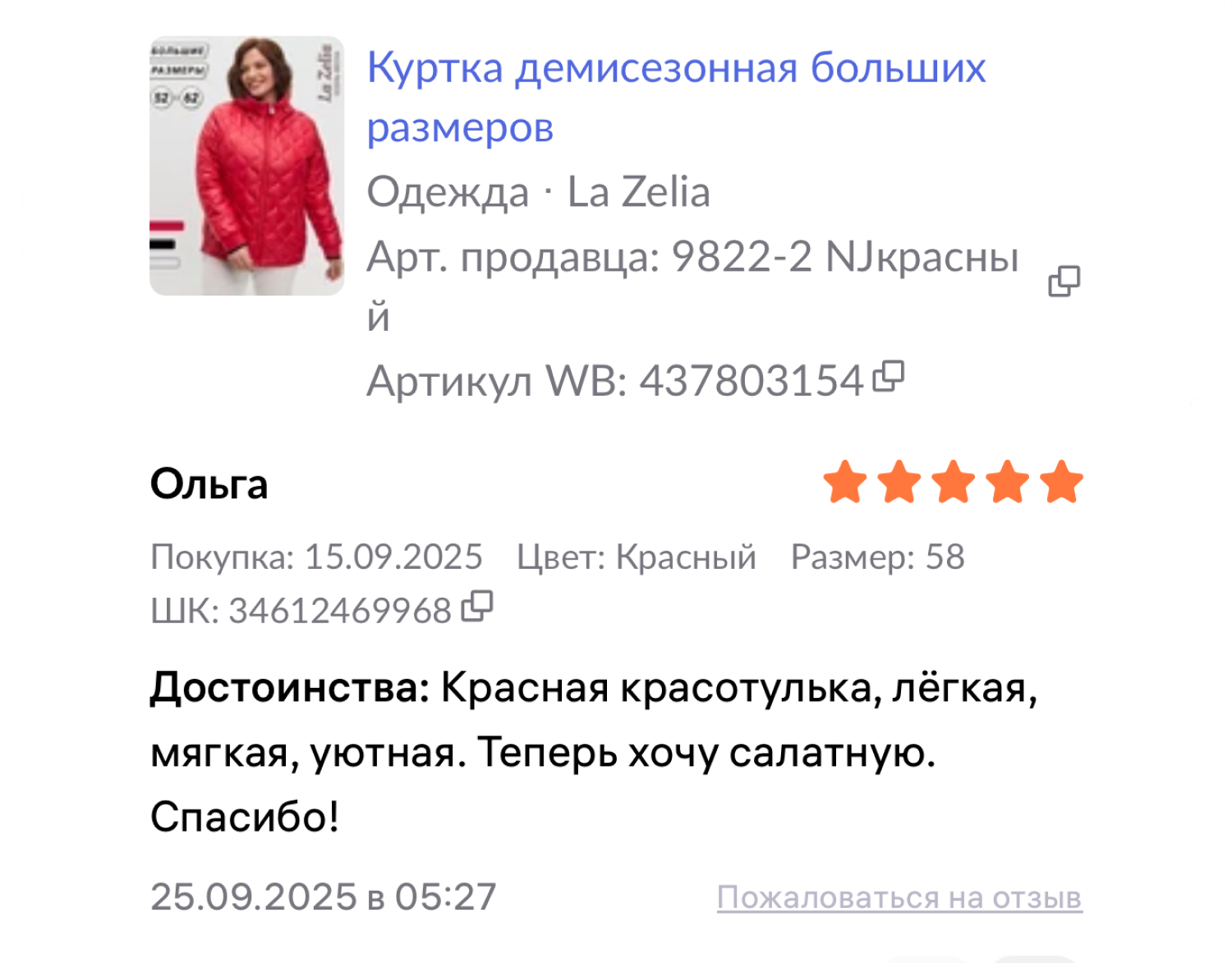Click the second rating star
Image resolution: width=1232 pixels, height=963 pixels.
[899, 482]
